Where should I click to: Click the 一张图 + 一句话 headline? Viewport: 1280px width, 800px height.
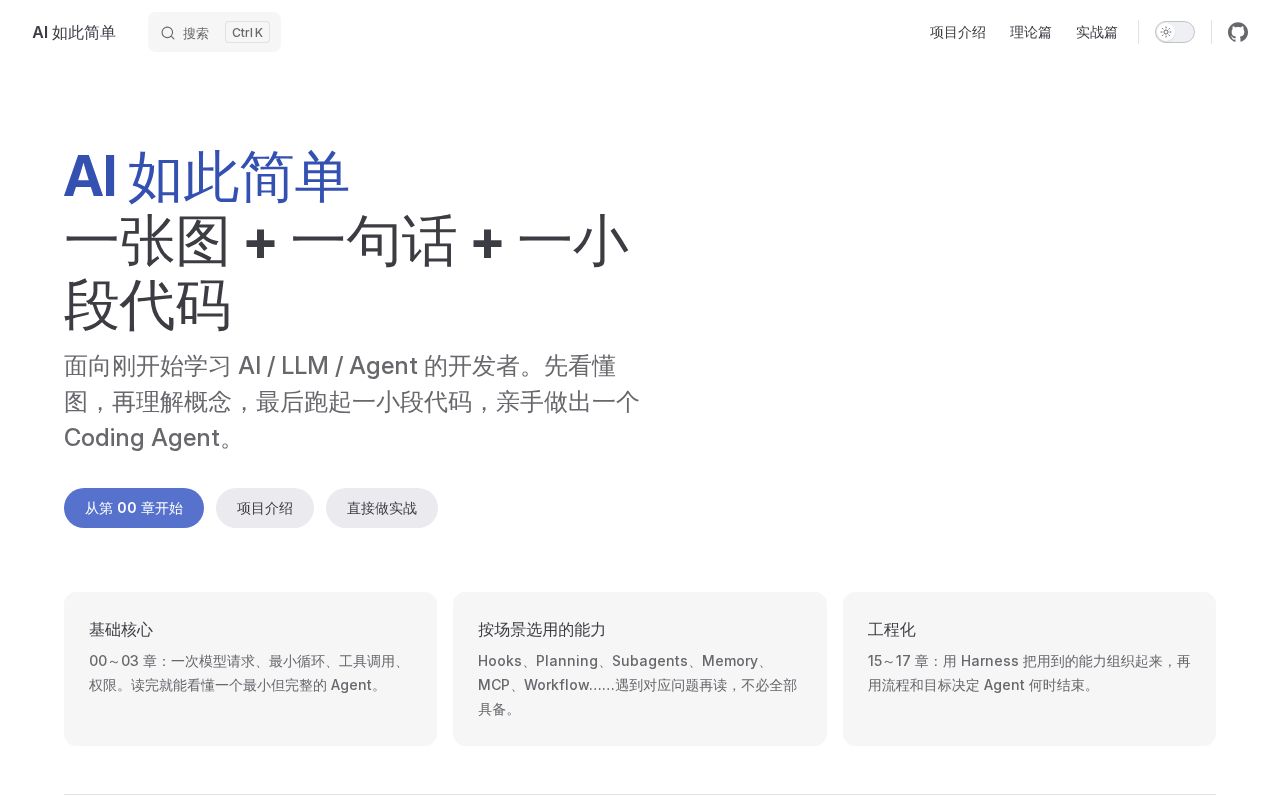coord(347,273)
